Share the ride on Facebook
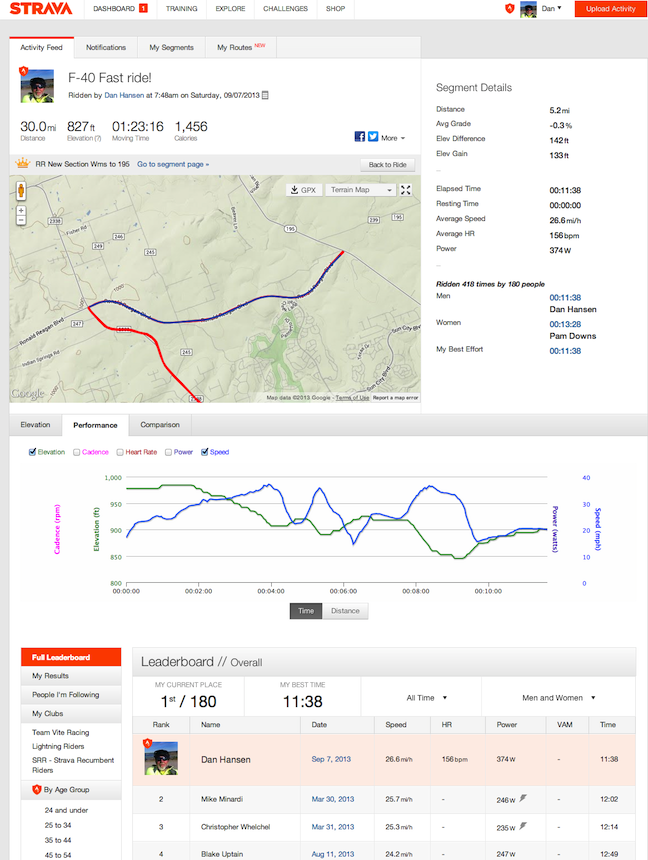This screenshot has height=860, width=648. pos(360,138)
